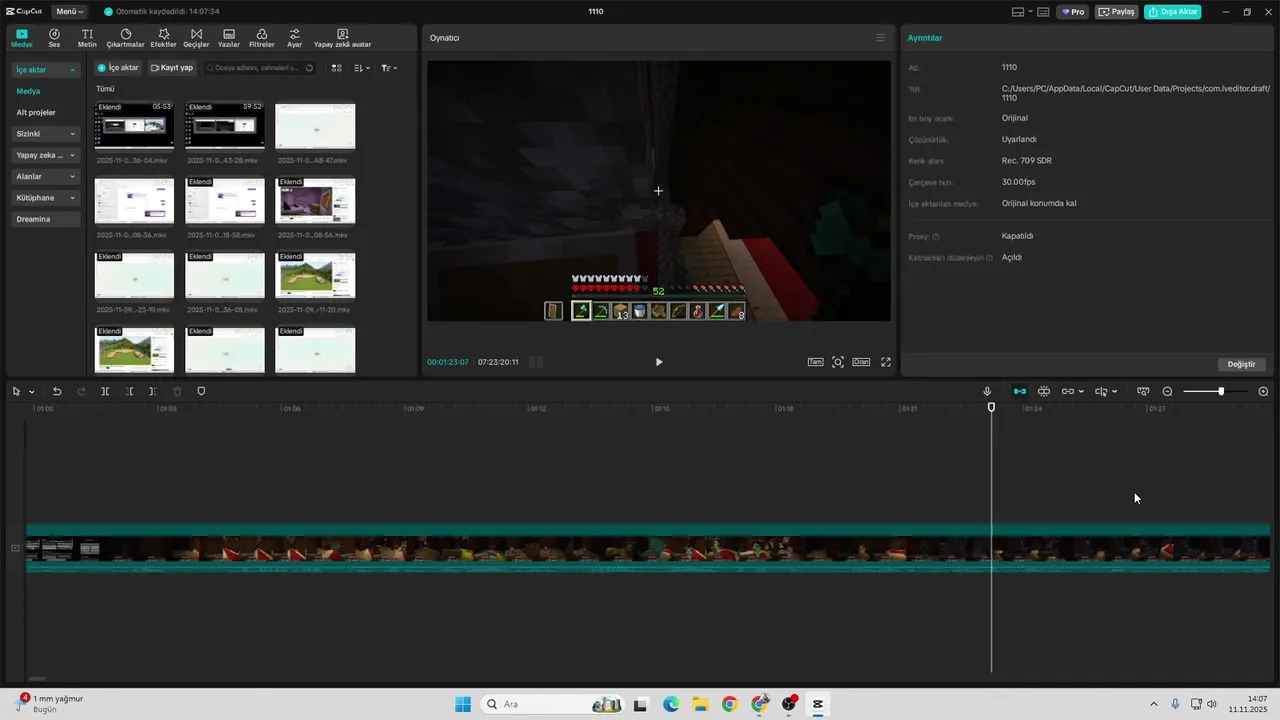Viewport: 1280px width, 720px height.
Task: Click the zoom in timeline icon
Action: [x=1263, y=391]
